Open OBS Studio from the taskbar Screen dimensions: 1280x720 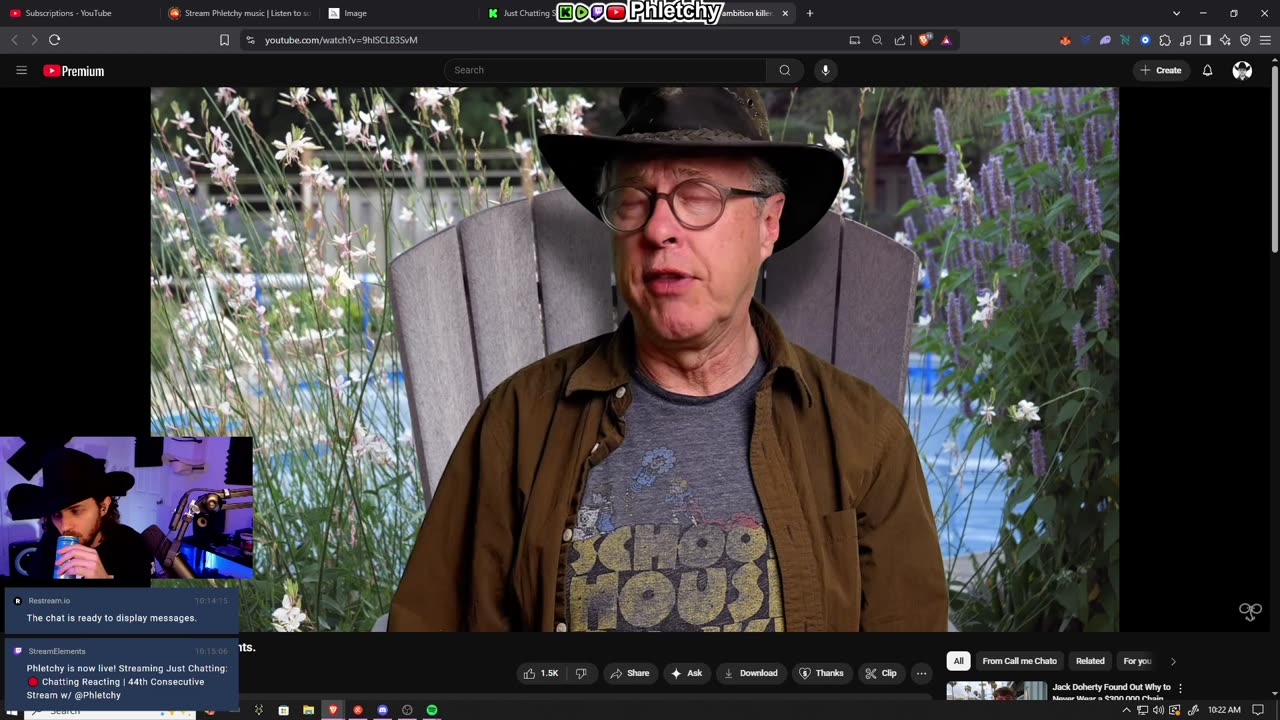coord(407,710)
